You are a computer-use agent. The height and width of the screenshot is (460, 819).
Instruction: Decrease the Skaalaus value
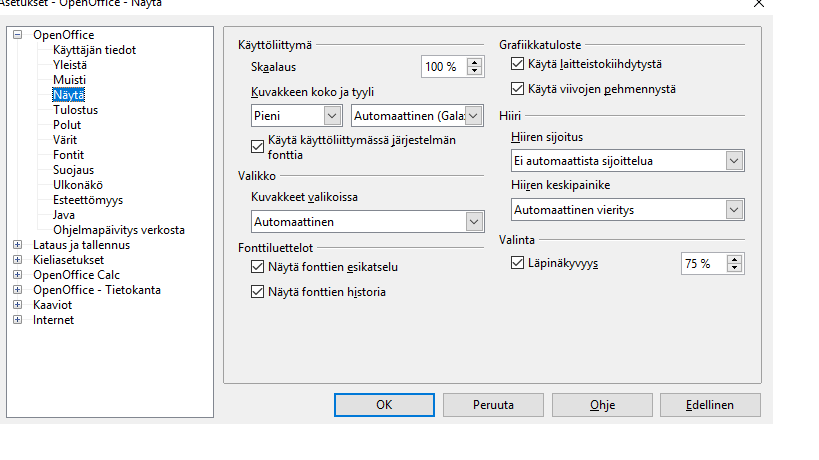point(474,71)
